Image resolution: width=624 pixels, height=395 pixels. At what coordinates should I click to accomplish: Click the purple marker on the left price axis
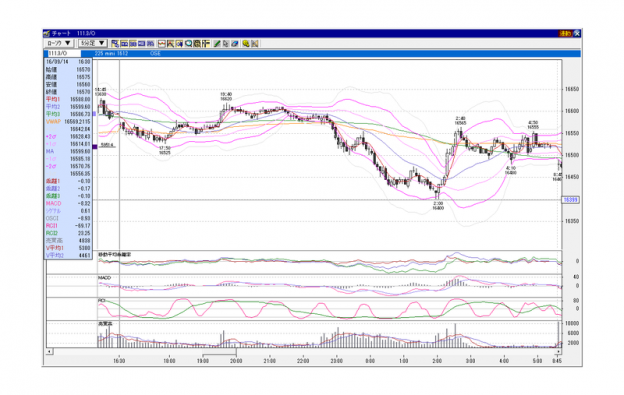click(95, 147)
